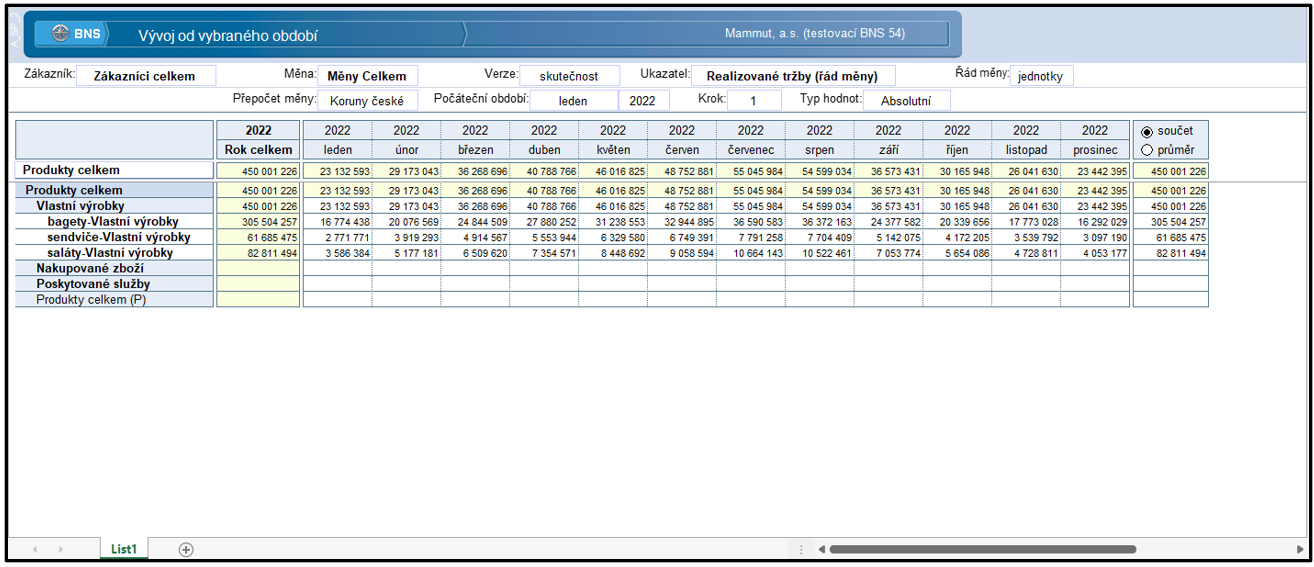Click horizontal scrollbar right arrow
1314x567 pixels.
1299,549
